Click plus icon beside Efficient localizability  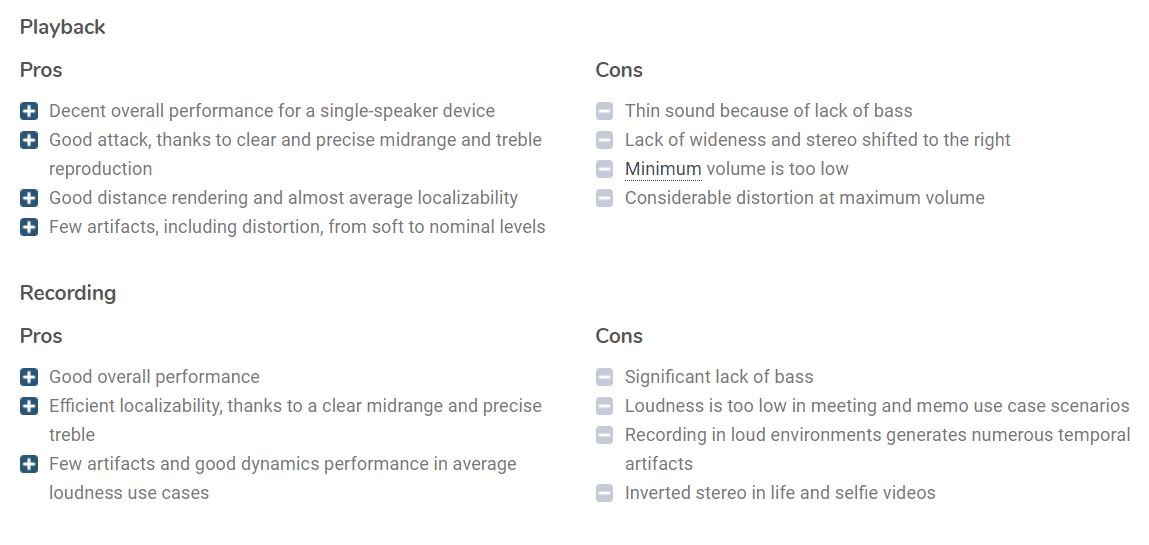29,406
